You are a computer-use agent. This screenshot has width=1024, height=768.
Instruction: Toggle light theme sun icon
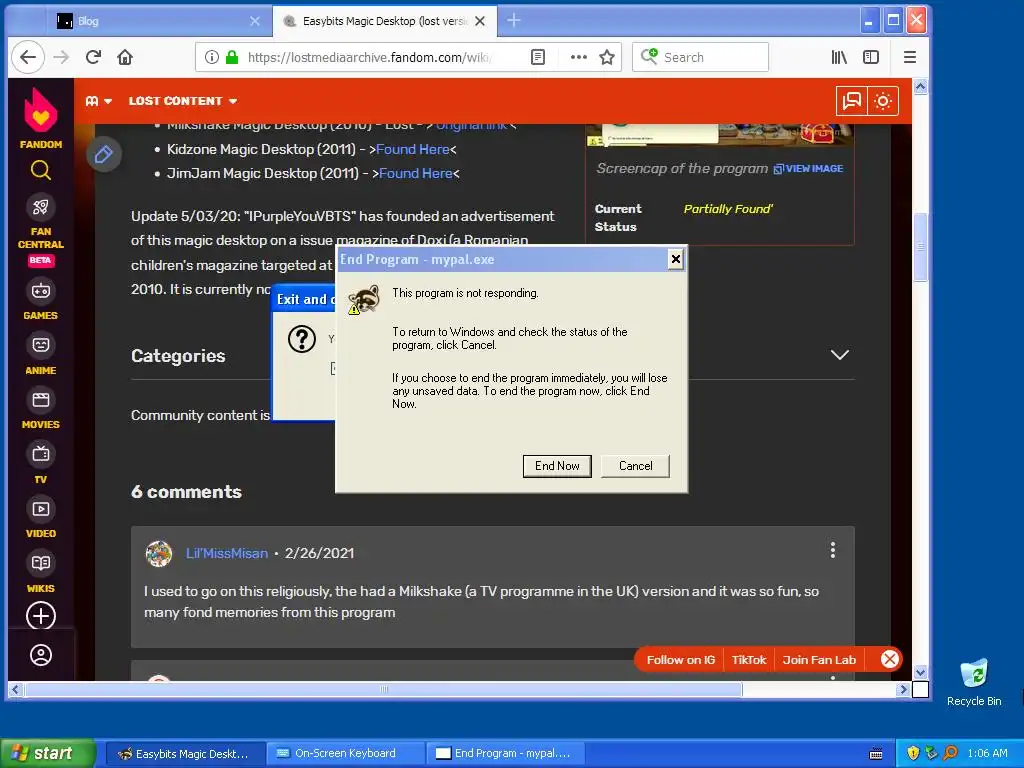coord(883,101)
